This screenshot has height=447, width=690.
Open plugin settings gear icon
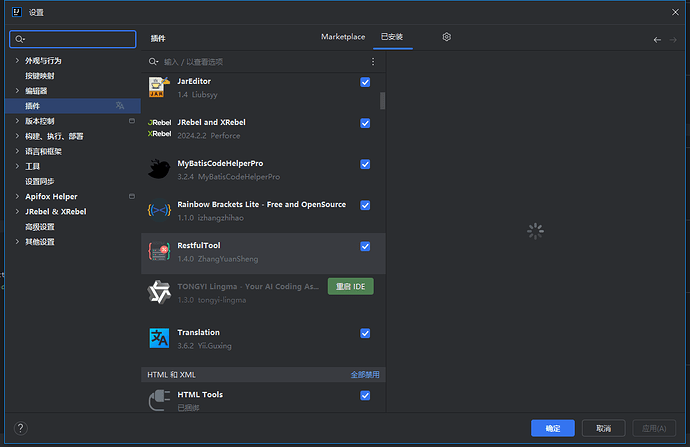tap(446, 37)
